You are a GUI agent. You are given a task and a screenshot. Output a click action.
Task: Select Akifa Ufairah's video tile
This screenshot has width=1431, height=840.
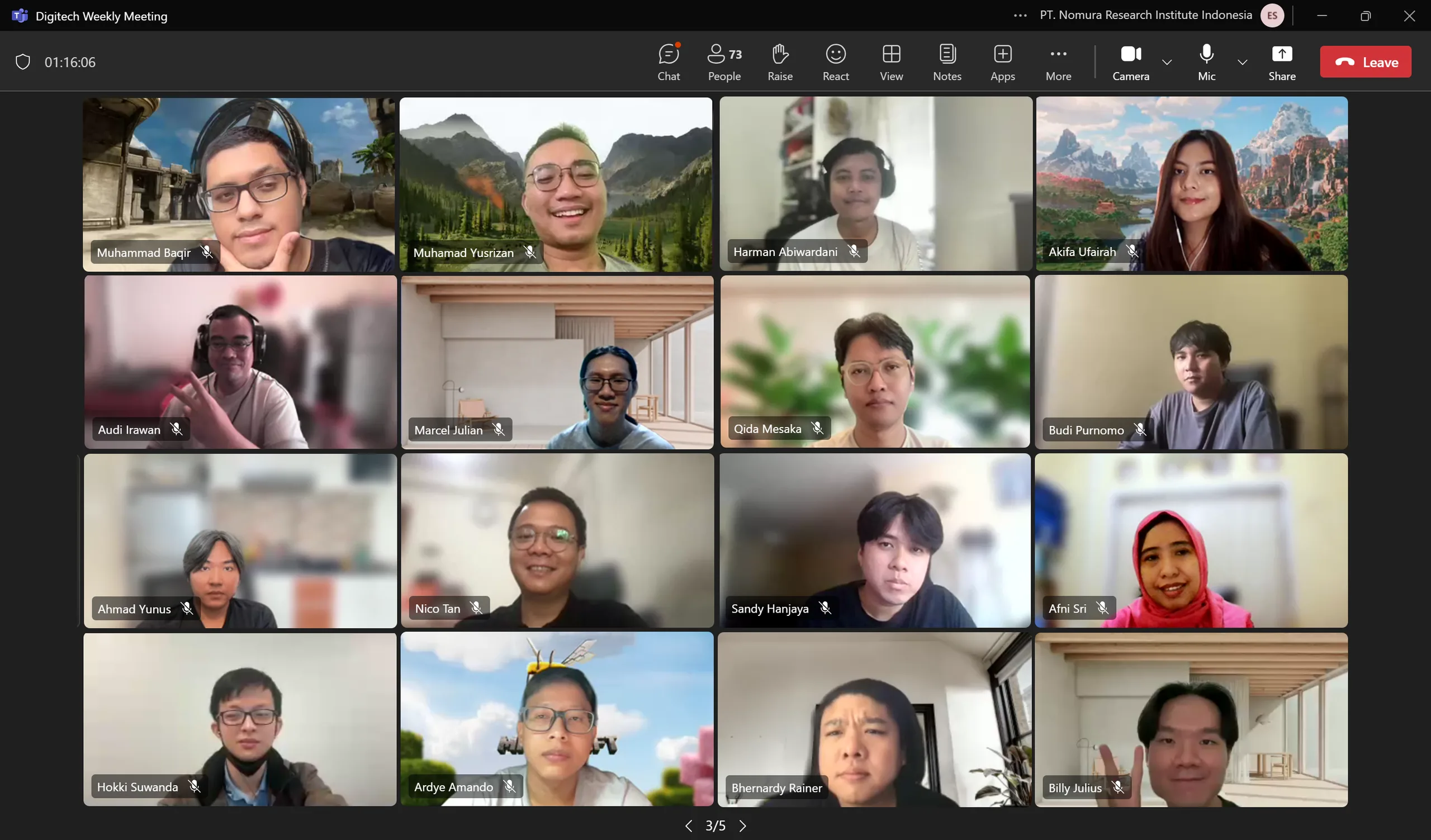coord(1191,183)
